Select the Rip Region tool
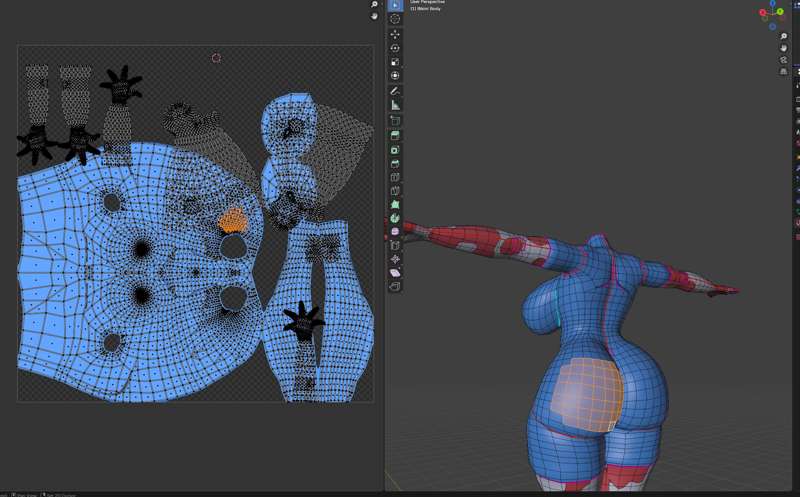The height and width of the screenshot is (497, 800). tap(395, 287)
